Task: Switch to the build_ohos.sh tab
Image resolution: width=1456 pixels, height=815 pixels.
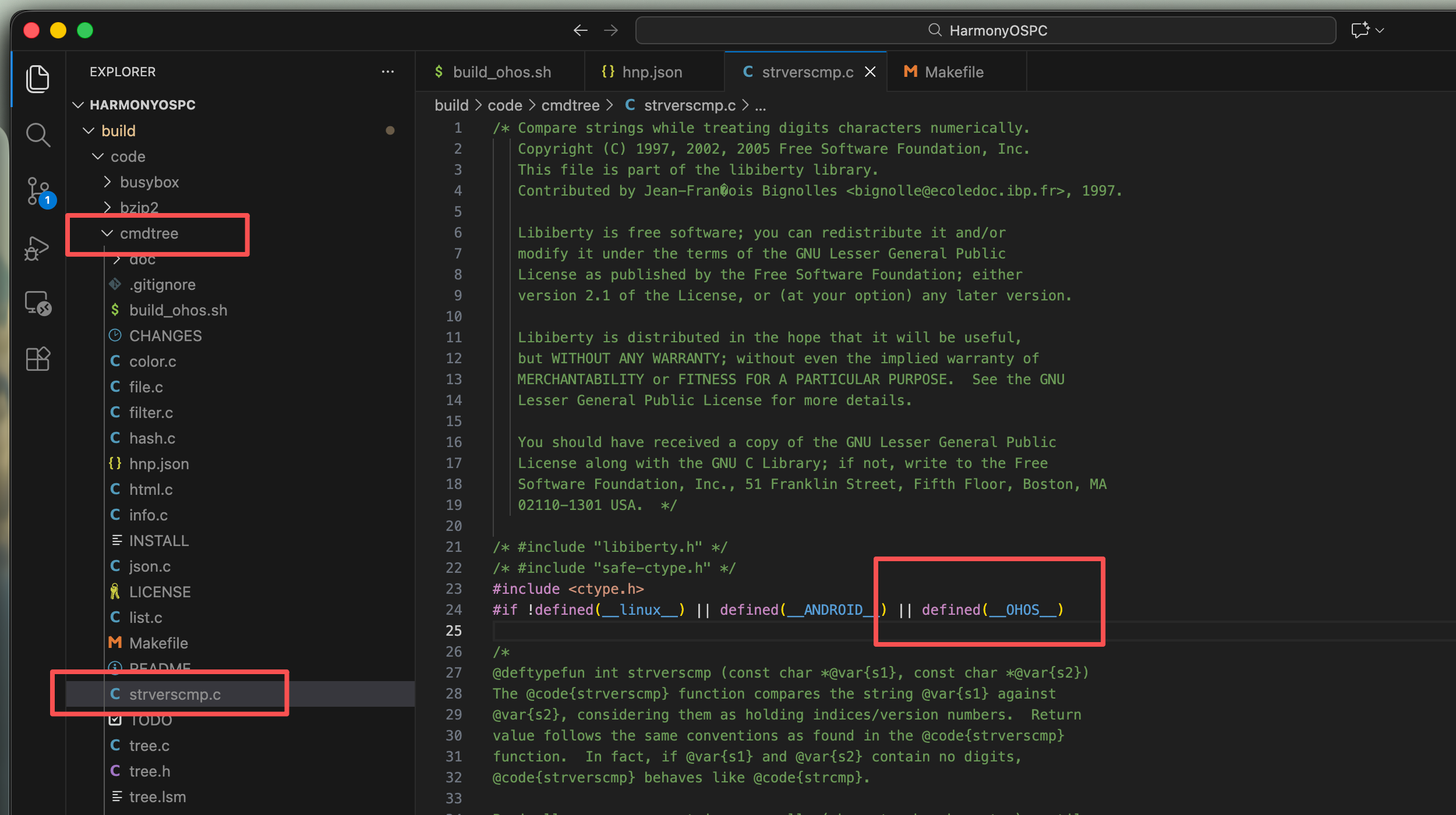Action: [x=501, y=72]
